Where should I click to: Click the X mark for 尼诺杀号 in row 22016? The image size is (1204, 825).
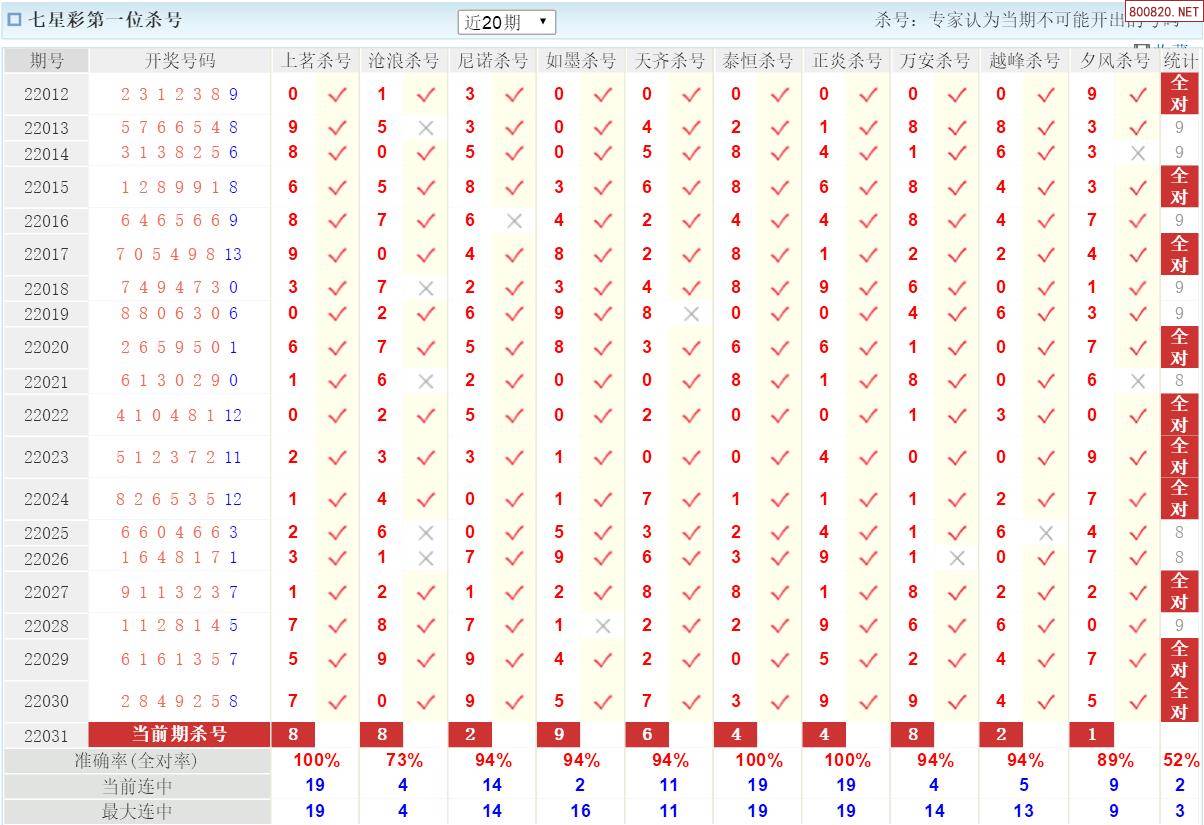(x=515, y=221)
